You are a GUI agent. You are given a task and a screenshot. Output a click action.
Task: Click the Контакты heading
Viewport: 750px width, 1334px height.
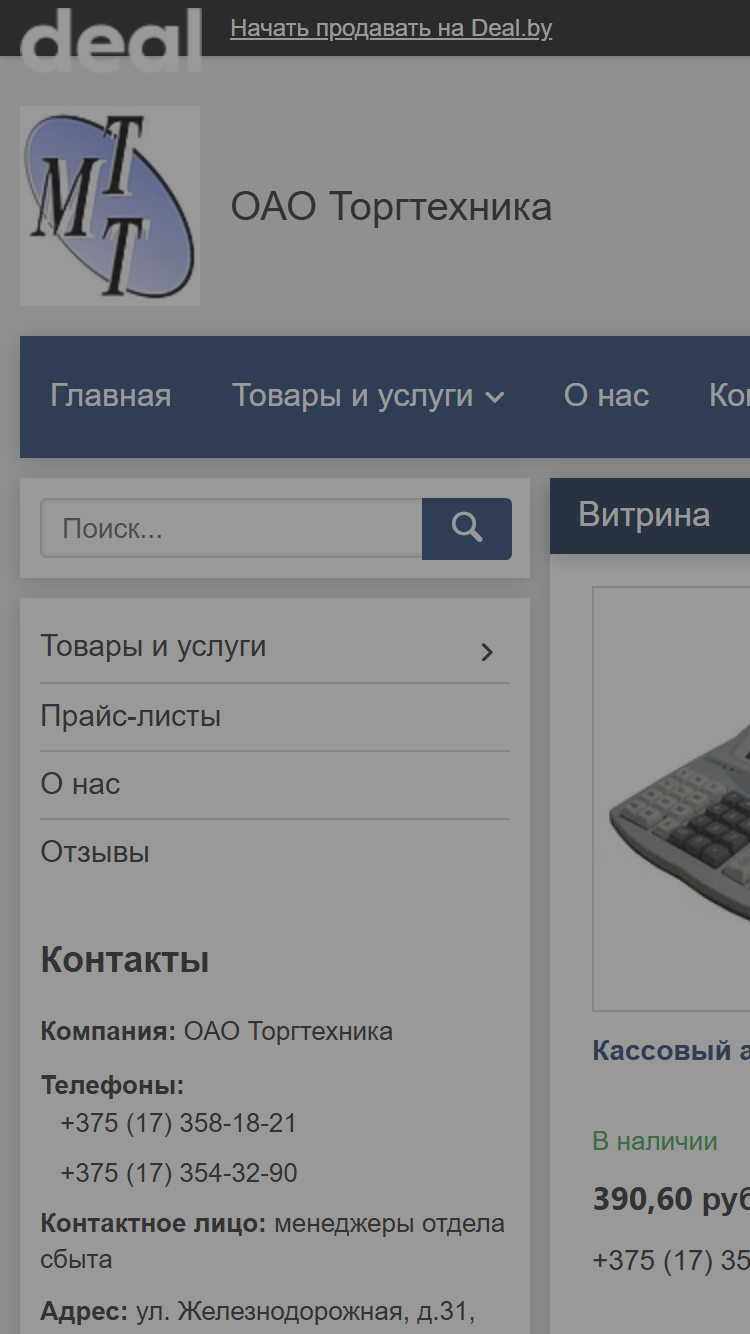pos(125,960)
